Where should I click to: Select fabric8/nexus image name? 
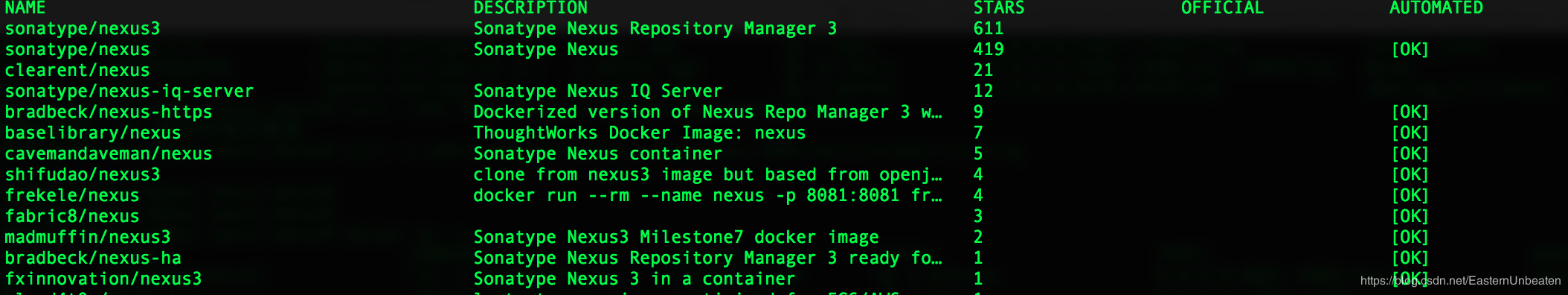pos(72,217)
